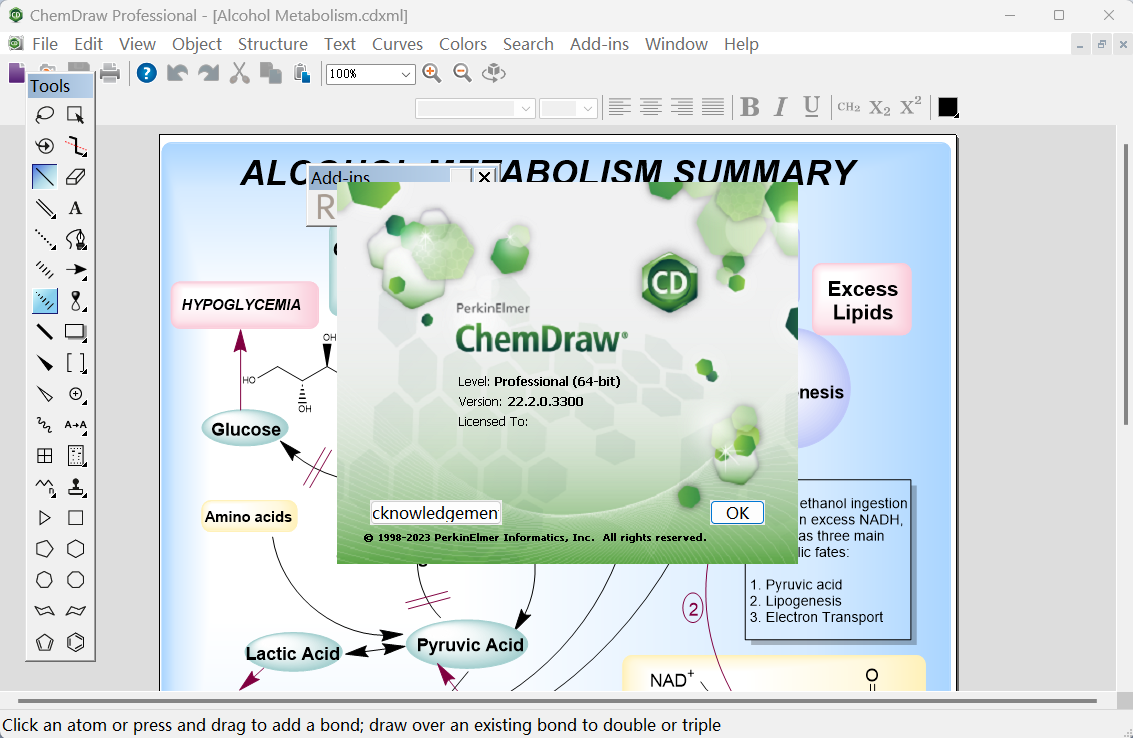The width and height of the screenshot is (1133, 738).
Task: Click the Zoom In magnifier
Action: 432,73
